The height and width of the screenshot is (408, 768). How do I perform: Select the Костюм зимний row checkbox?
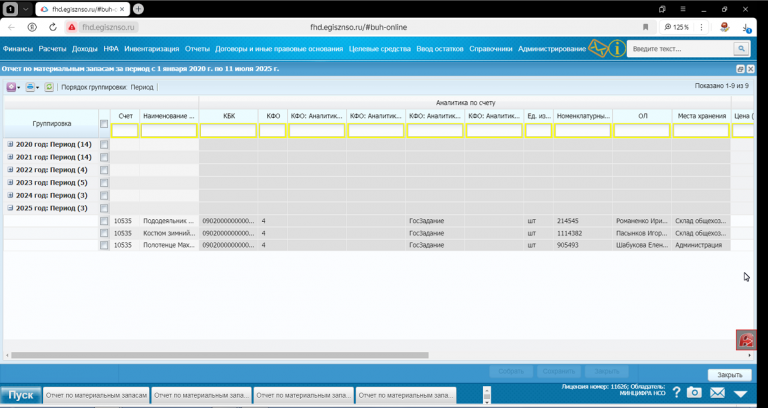[104, 233]
